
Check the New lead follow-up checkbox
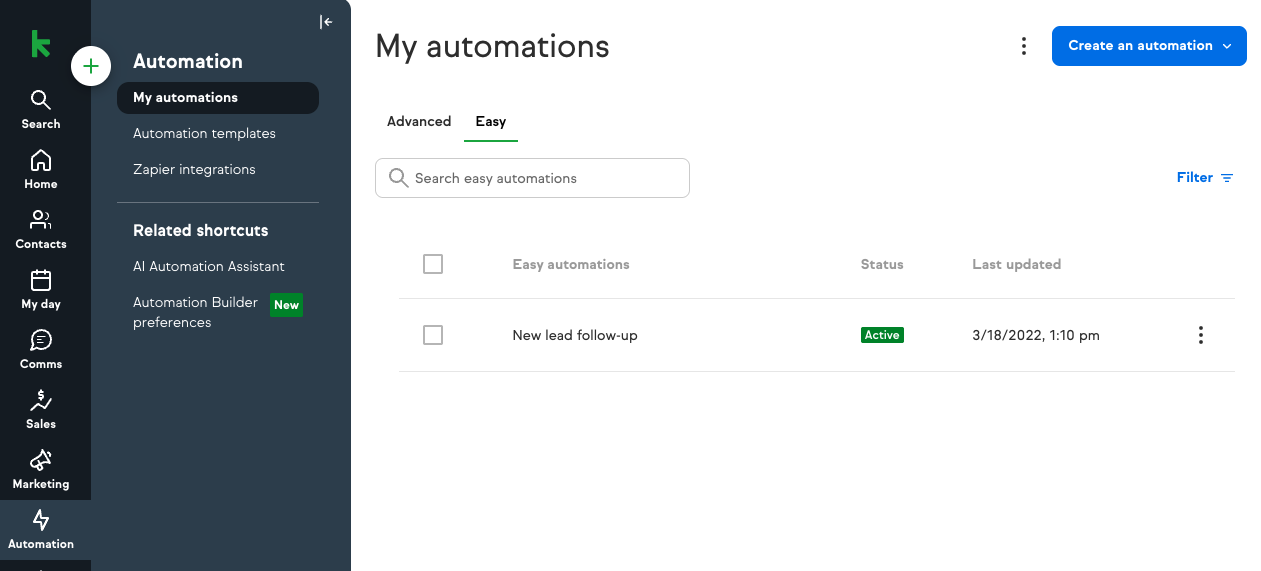[x=433, y=335]
